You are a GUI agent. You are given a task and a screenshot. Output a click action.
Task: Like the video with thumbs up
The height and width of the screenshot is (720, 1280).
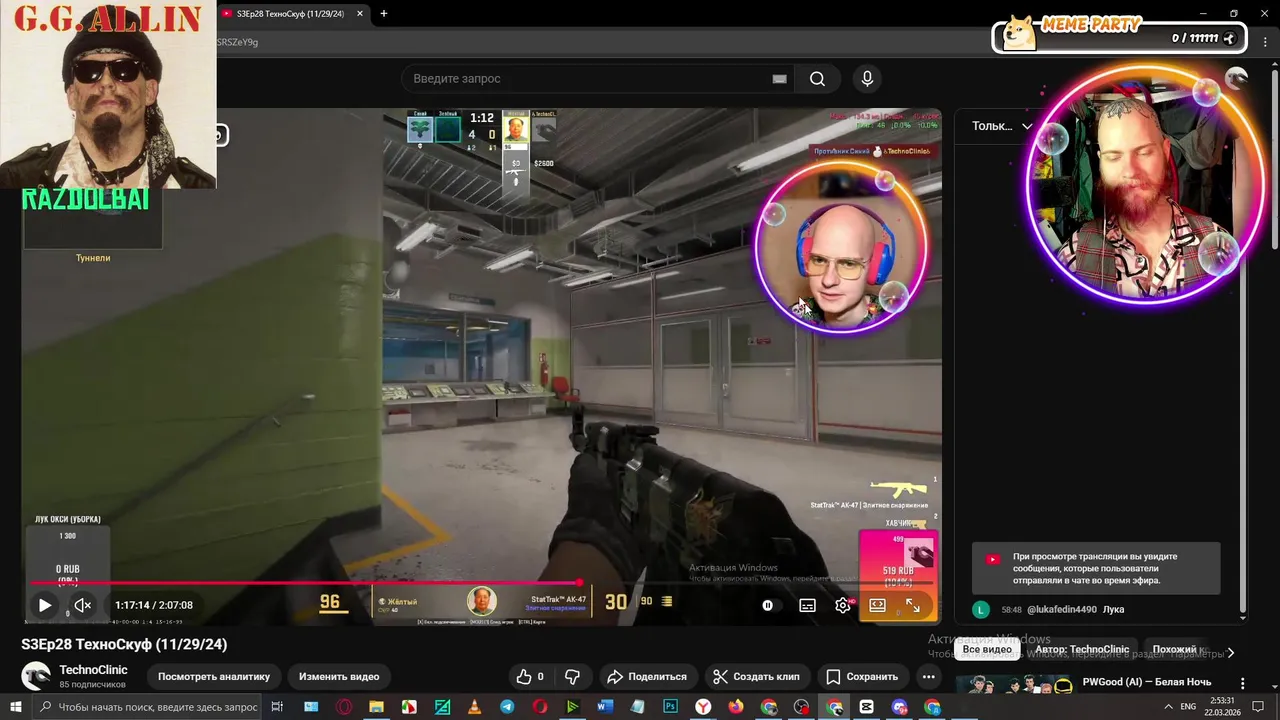pos(530,677)
